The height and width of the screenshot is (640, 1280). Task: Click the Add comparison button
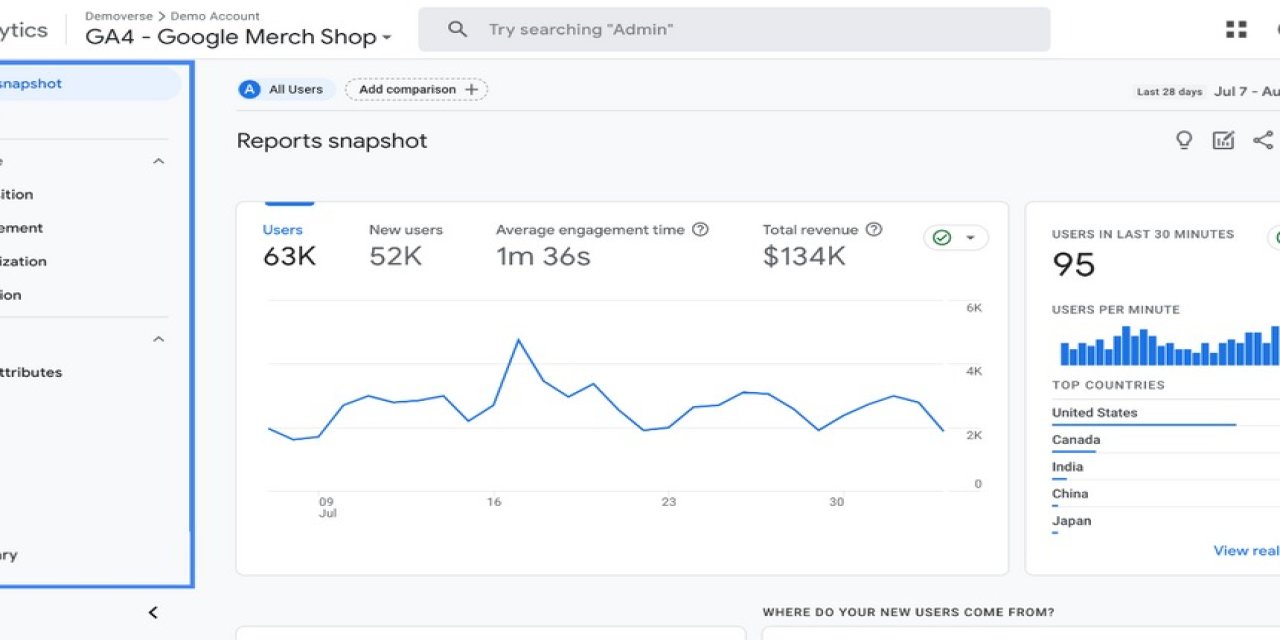point(416,89)
